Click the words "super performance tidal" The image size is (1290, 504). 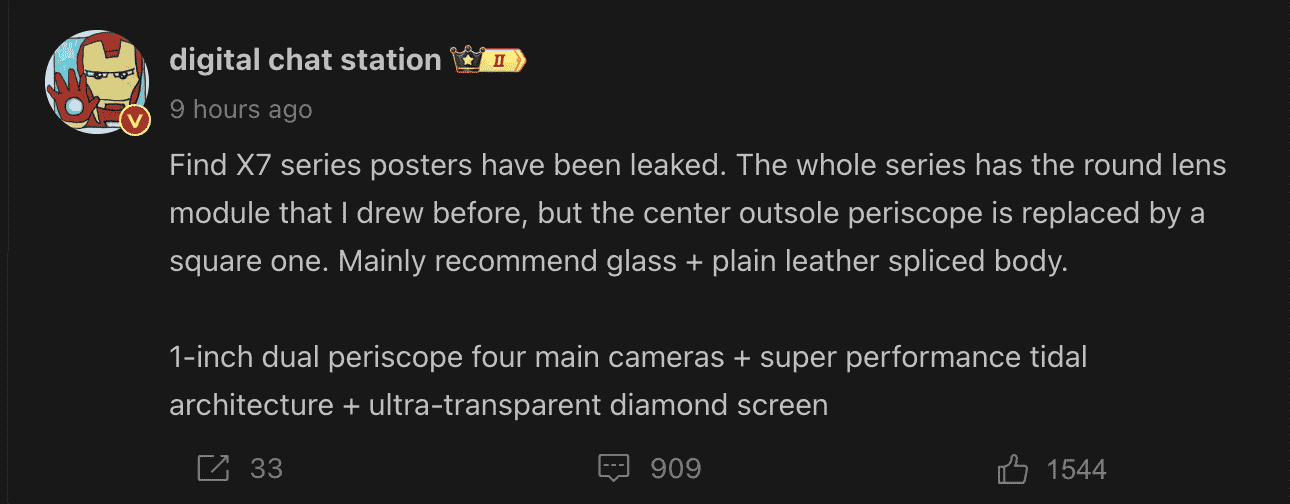[923, 357]
